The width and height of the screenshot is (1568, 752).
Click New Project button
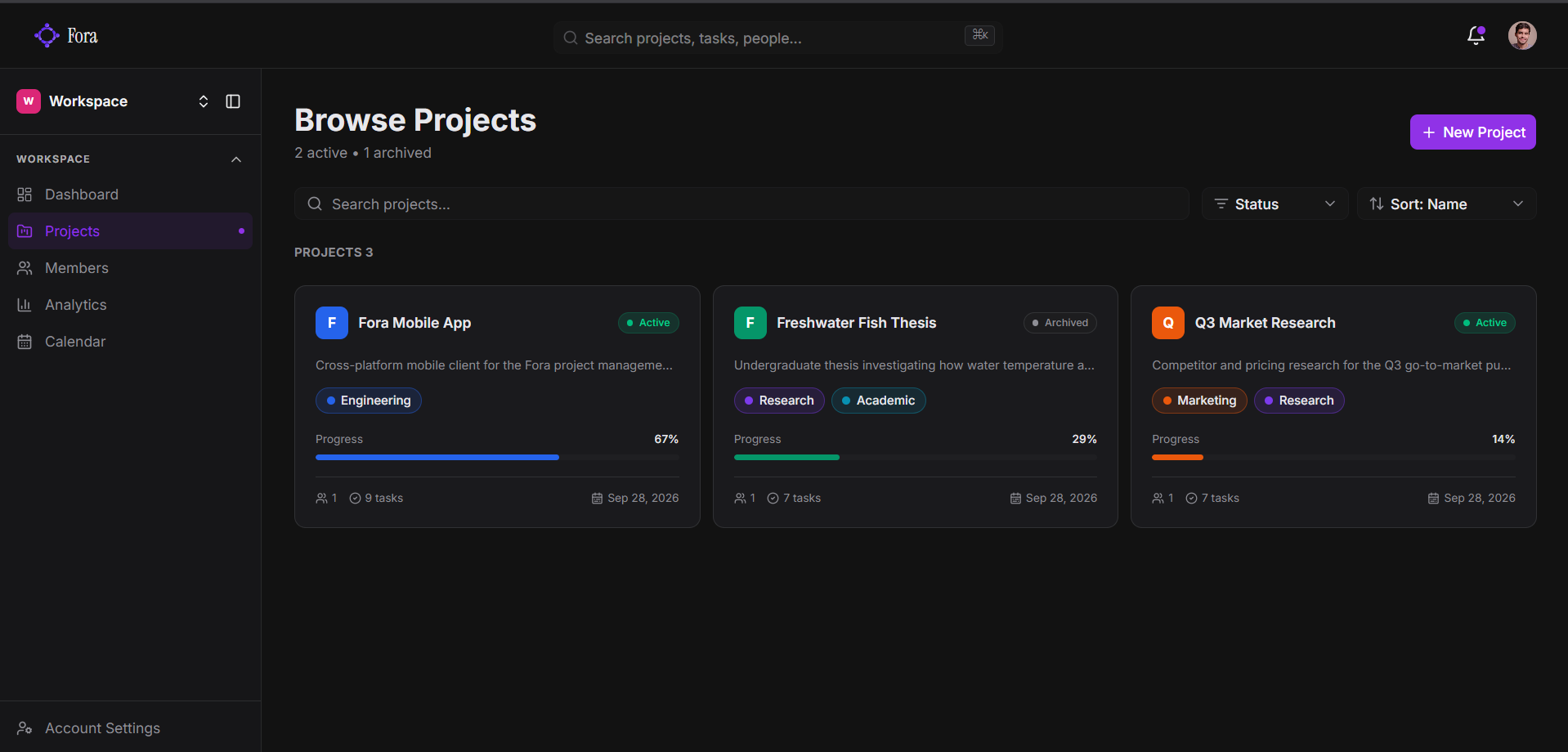(x=1472, y=132)
